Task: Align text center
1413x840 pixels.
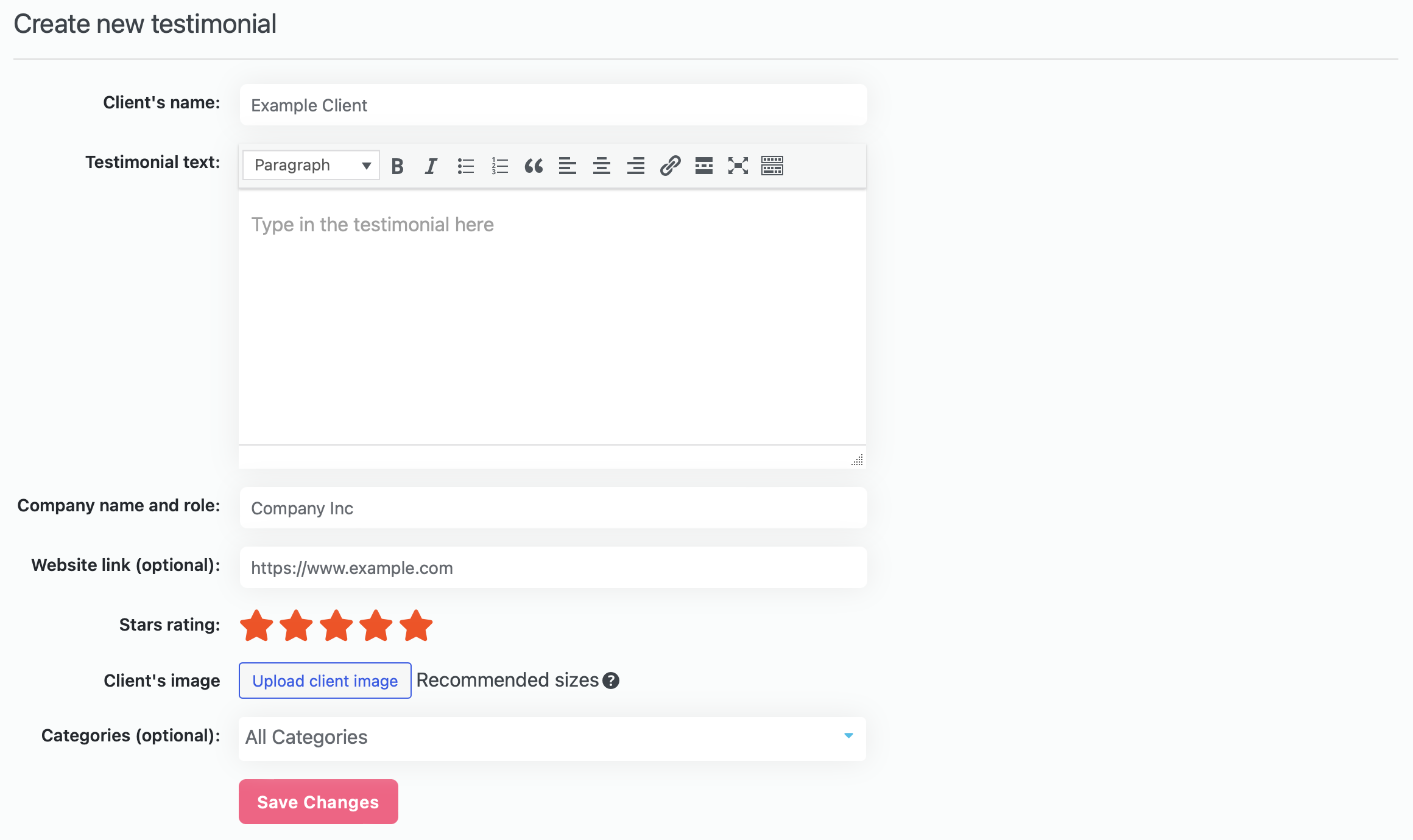Action: tap(602, 166)
